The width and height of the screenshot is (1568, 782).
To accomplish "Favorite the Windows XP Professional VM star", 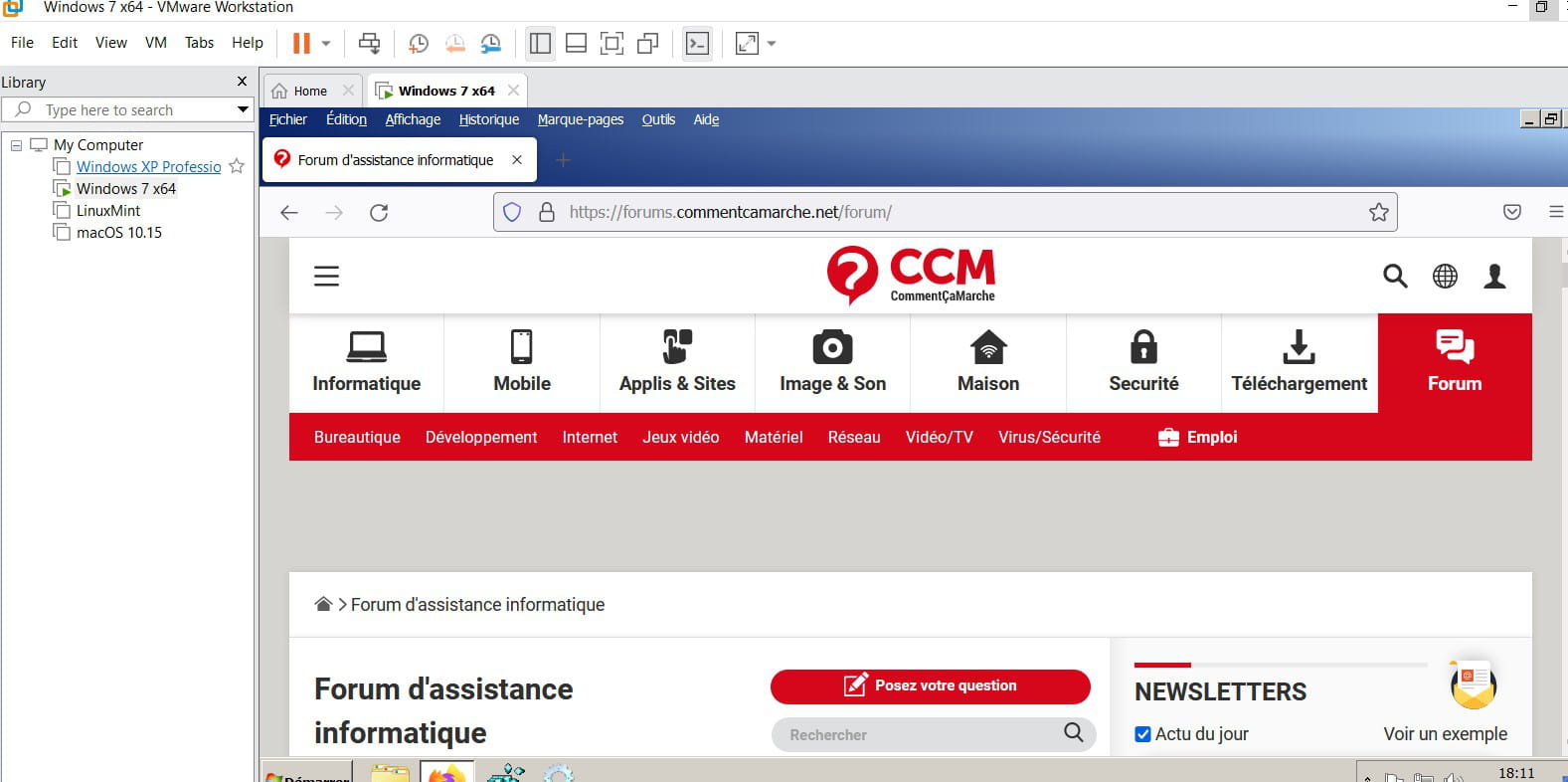I will pyautogui.click(x=237, y=166).
